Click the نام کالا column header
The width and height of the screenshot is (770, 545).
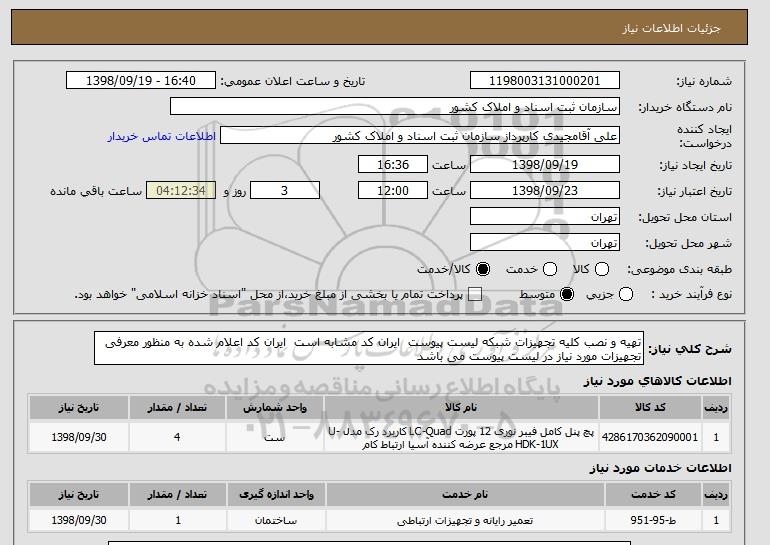click(461, 408)
